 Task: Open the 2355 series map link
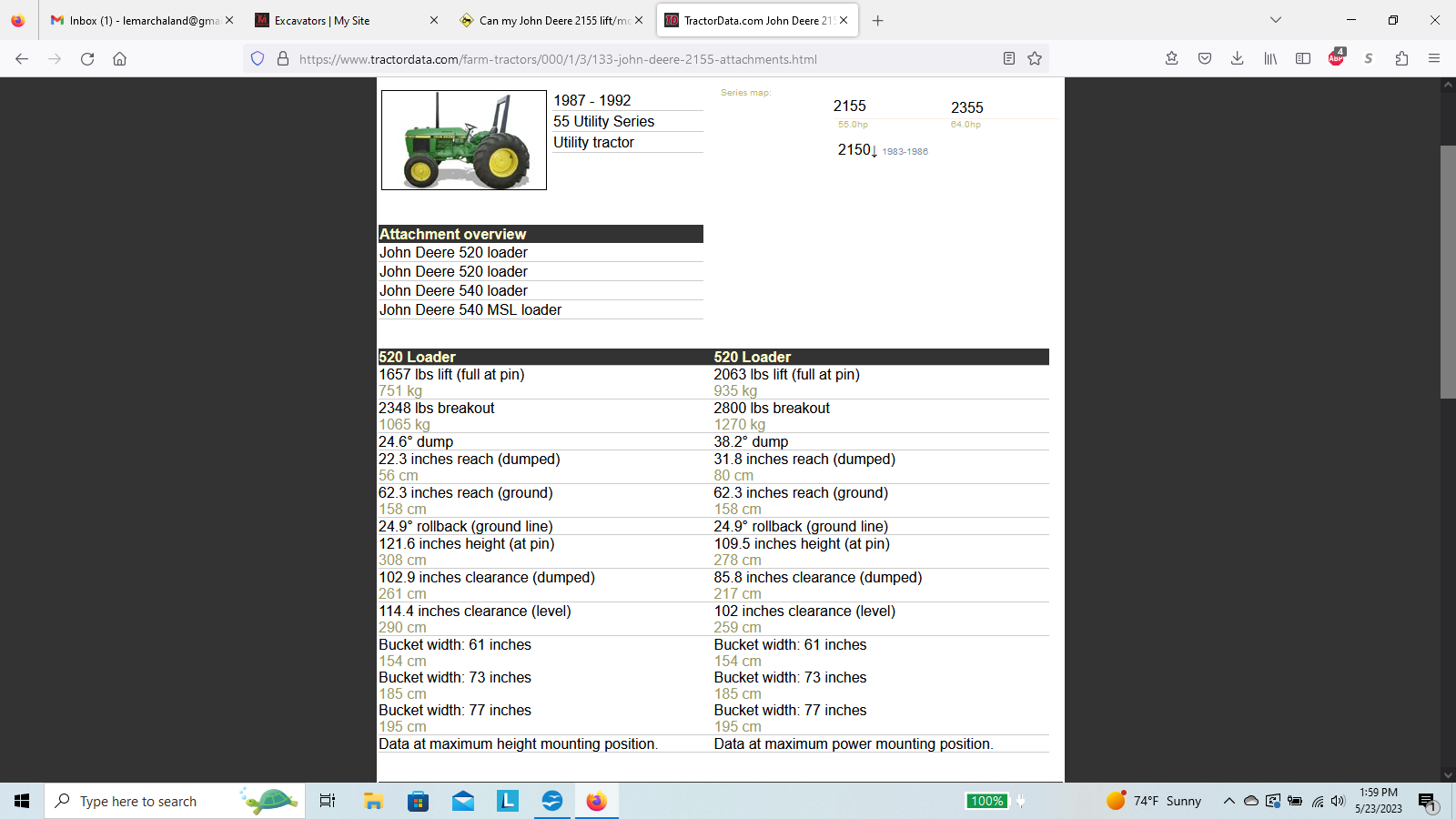966,107
